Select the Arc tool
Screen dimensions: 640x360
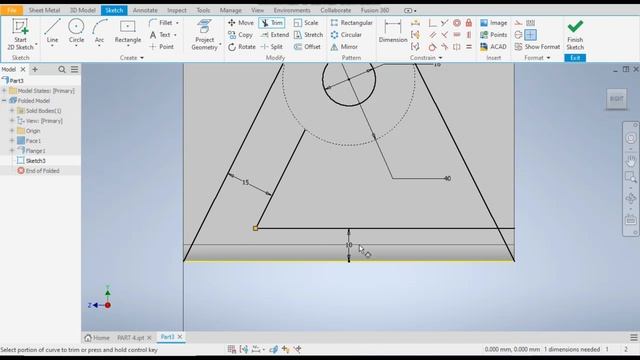click(x=99, y=31)
